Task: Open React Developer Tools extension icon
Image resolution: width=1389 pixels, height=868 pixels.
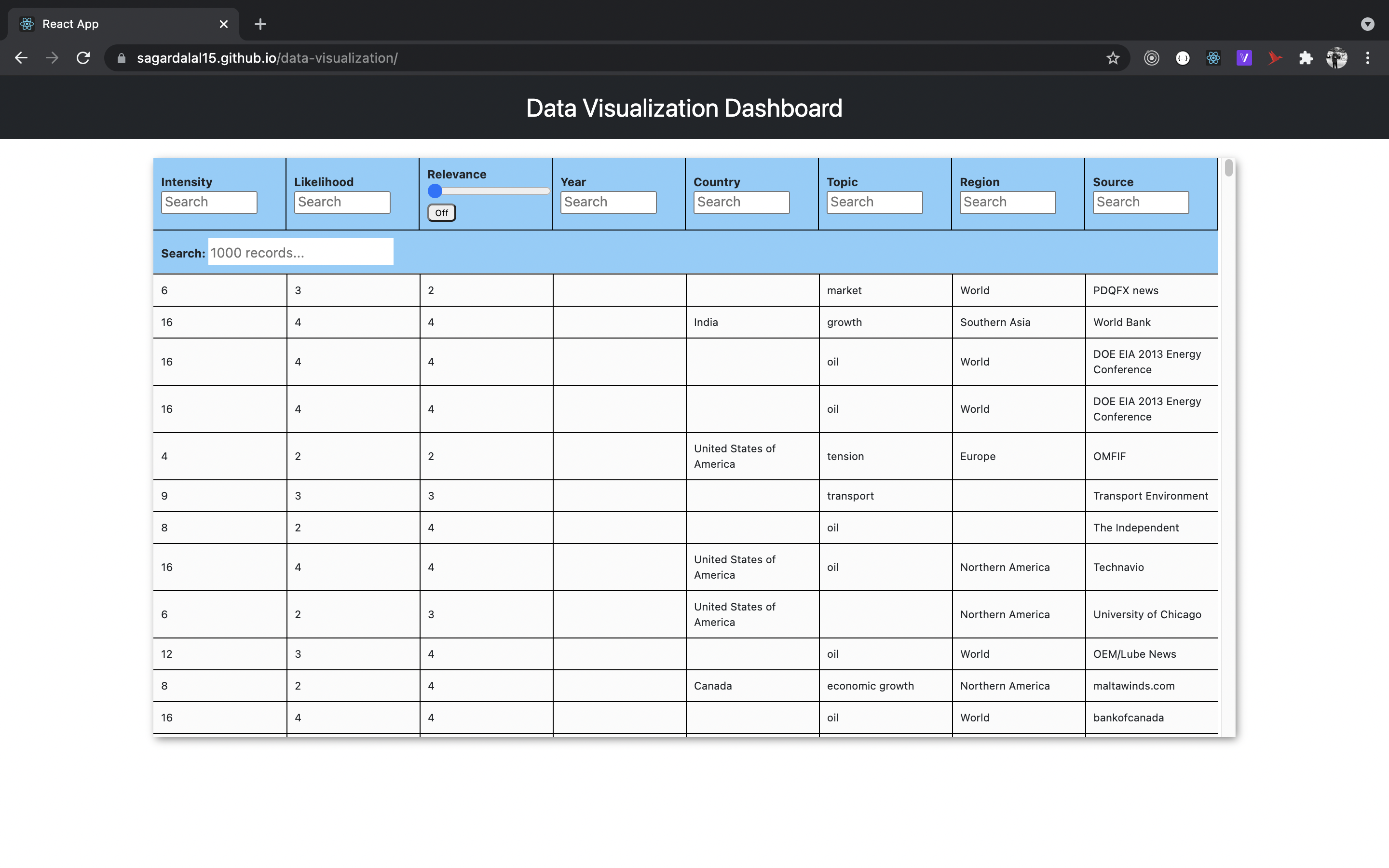Action: tap(1213, 58)
